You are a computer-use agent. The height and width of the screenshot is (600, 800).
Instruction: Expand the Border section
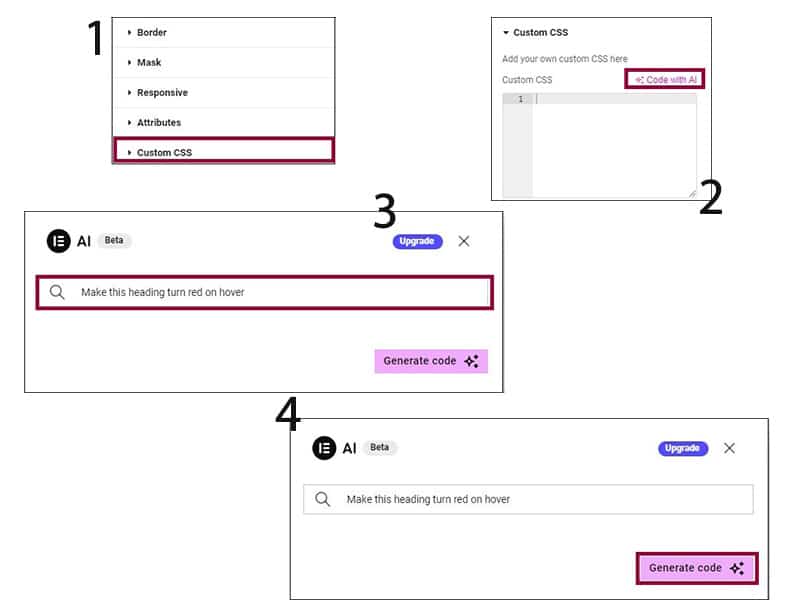point(223,33)
